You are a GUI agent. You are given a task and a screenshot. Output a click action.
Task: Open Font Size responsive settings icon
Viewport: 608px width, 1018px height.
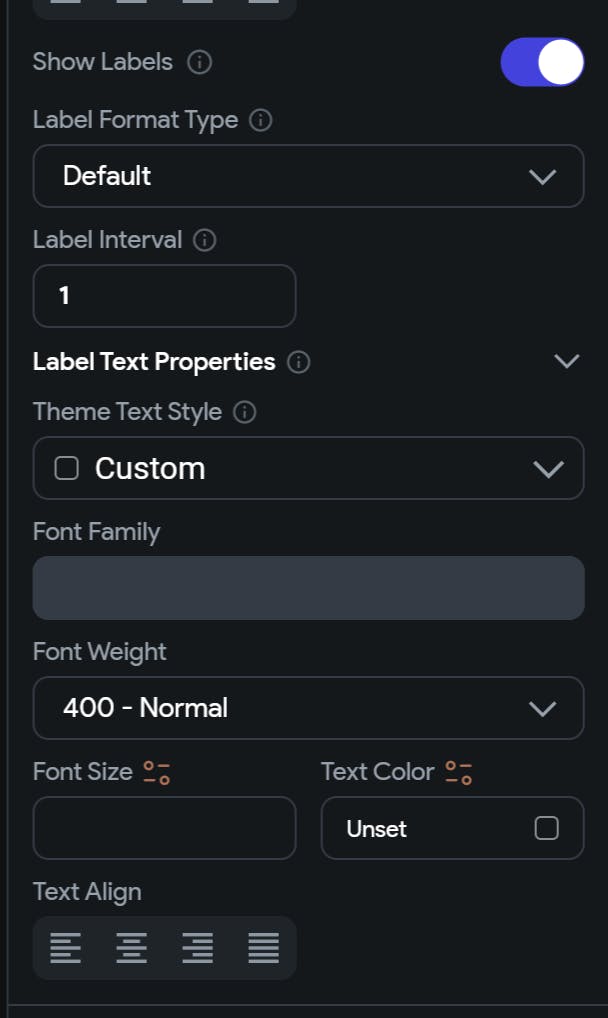click(x=157, y=773)
